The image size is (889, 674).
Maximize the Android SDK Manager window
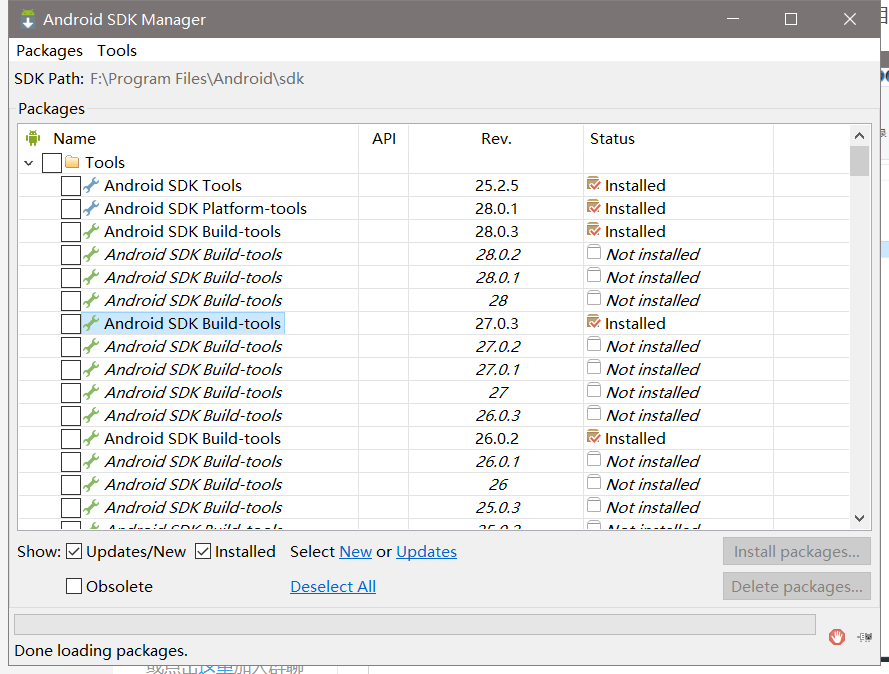791,19
